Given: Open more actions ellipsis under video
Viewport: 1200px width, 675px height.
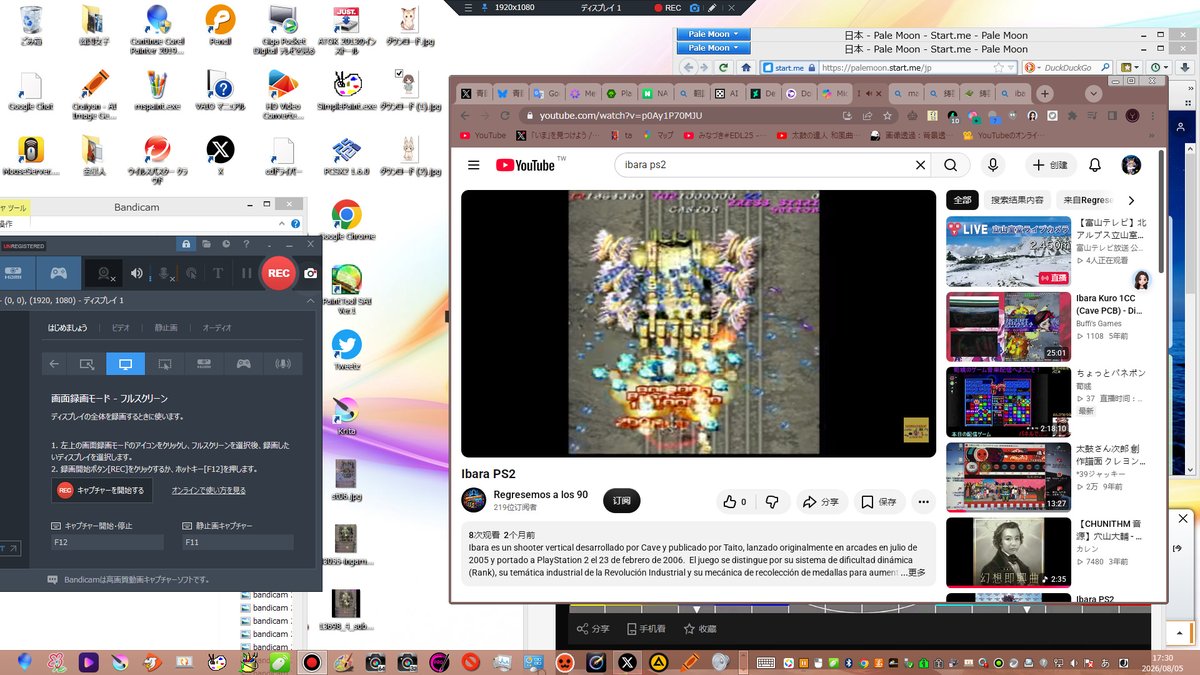Looking at the screenshot, I should tap(924, 502).
